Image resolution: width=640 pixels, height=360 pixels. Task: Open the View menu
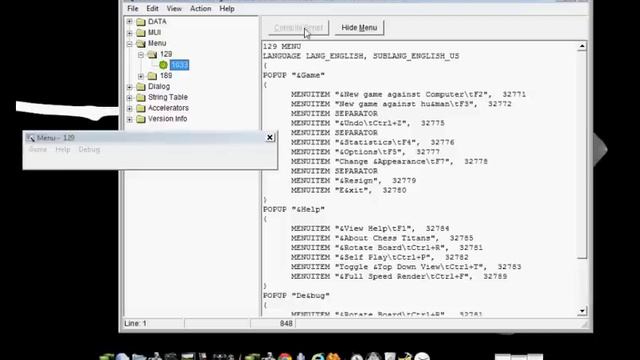(174, 9)
